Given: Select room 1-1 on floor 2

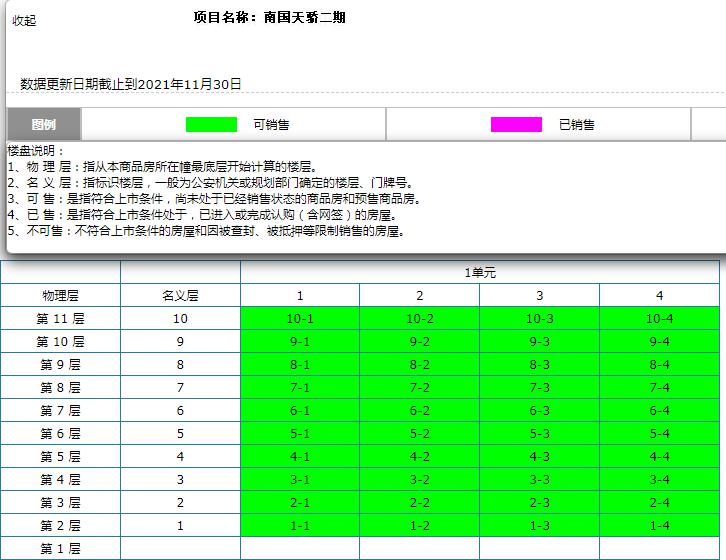Looking at the screenshot, I should coord(300,525).
